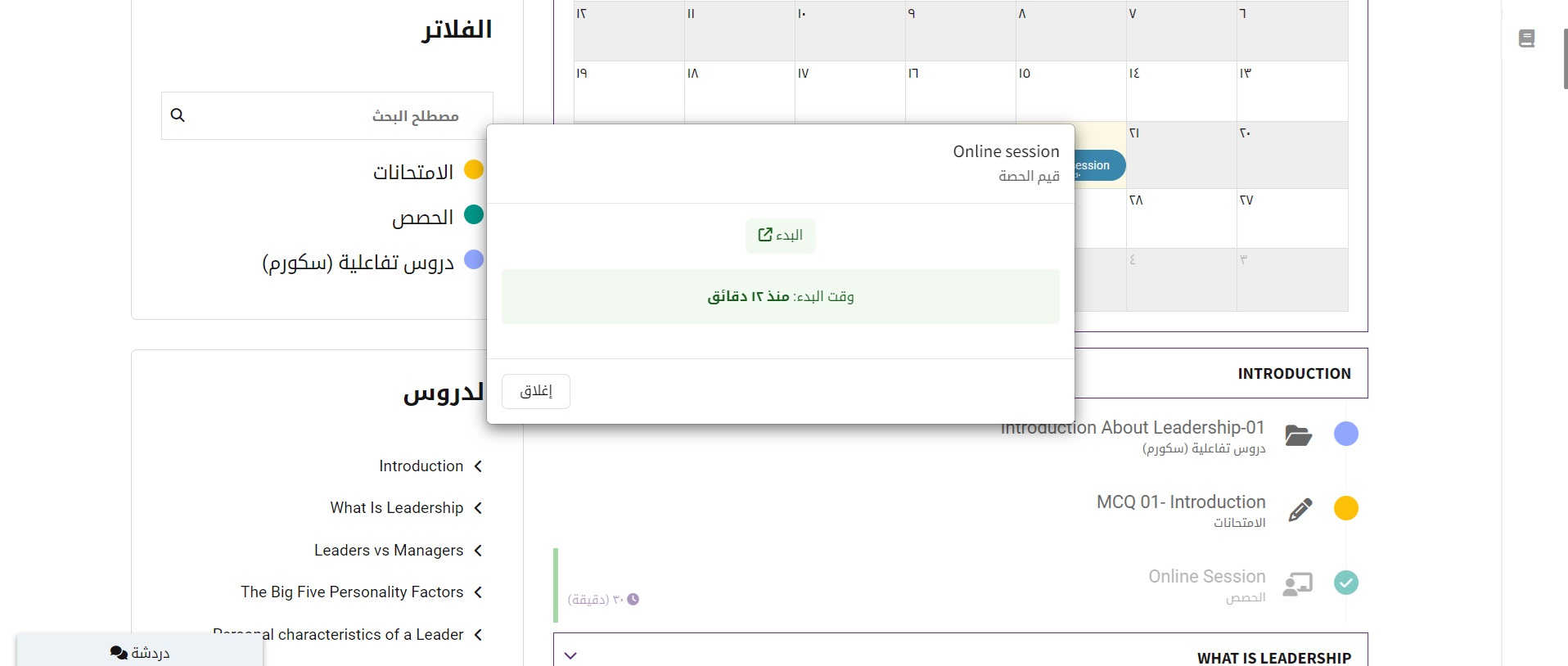Click the purple circle beside Introduction About Leadership-01
1568x666 pixels.
[x=1346, y=434]
